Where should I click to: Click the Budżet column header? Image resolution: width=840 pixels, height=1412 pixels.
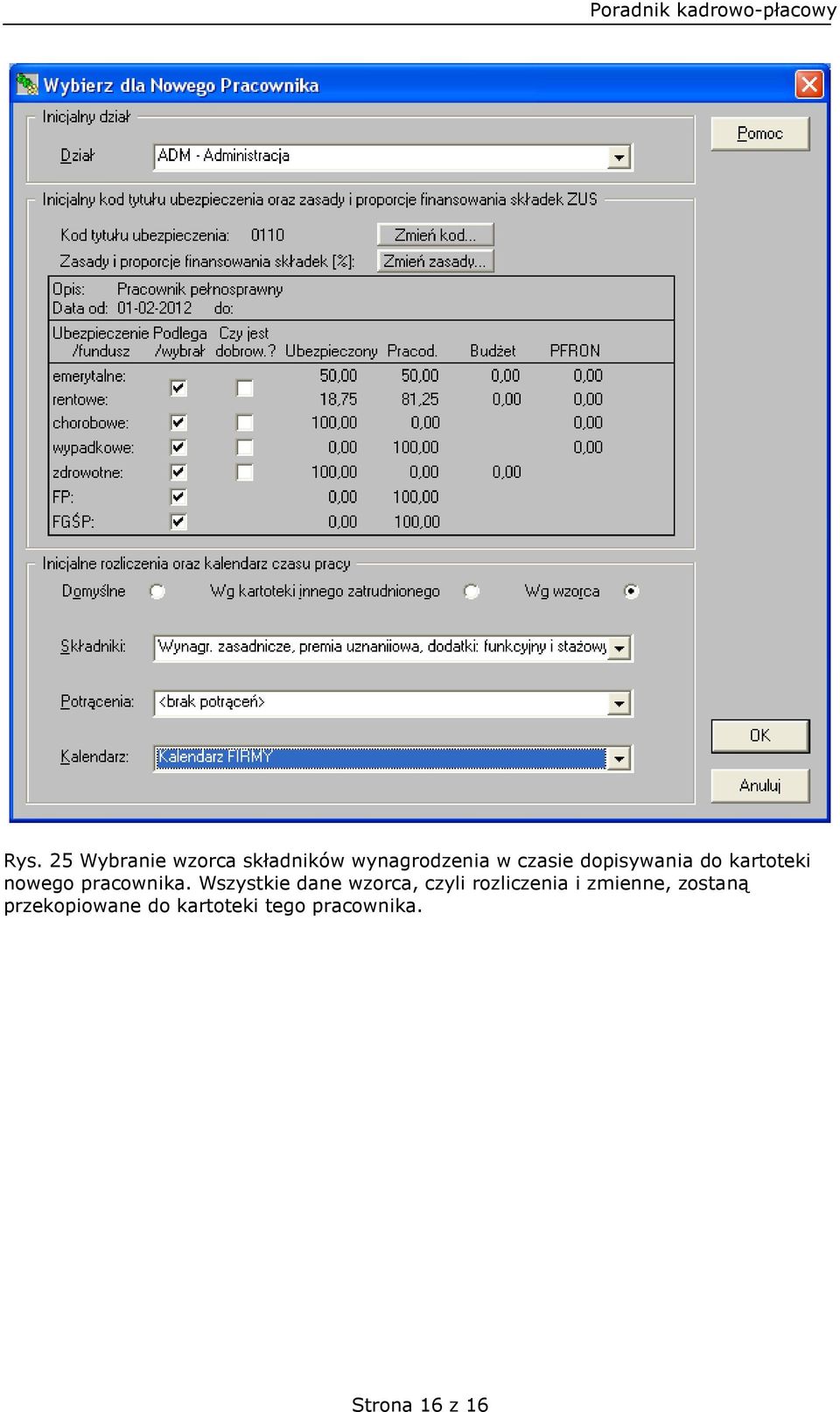[493, 351]
